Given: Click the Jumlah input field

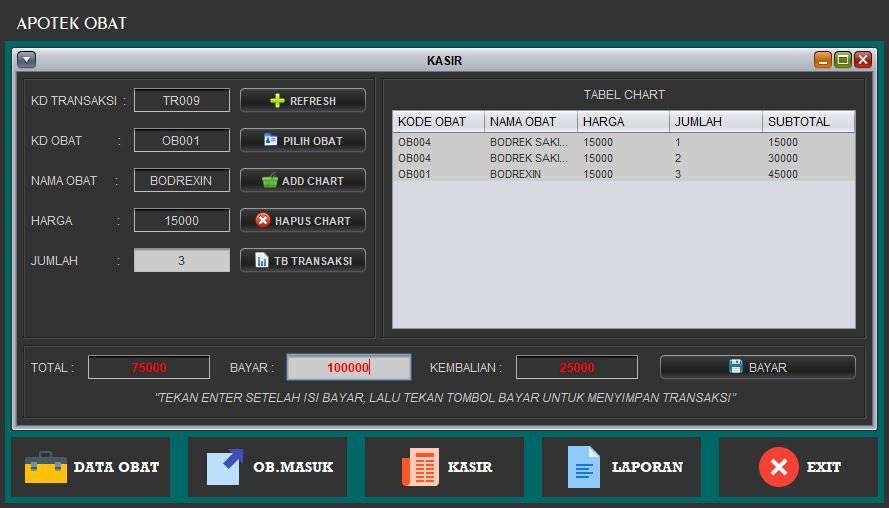Looking at the screenshot, I should click(x=181, y=261).
